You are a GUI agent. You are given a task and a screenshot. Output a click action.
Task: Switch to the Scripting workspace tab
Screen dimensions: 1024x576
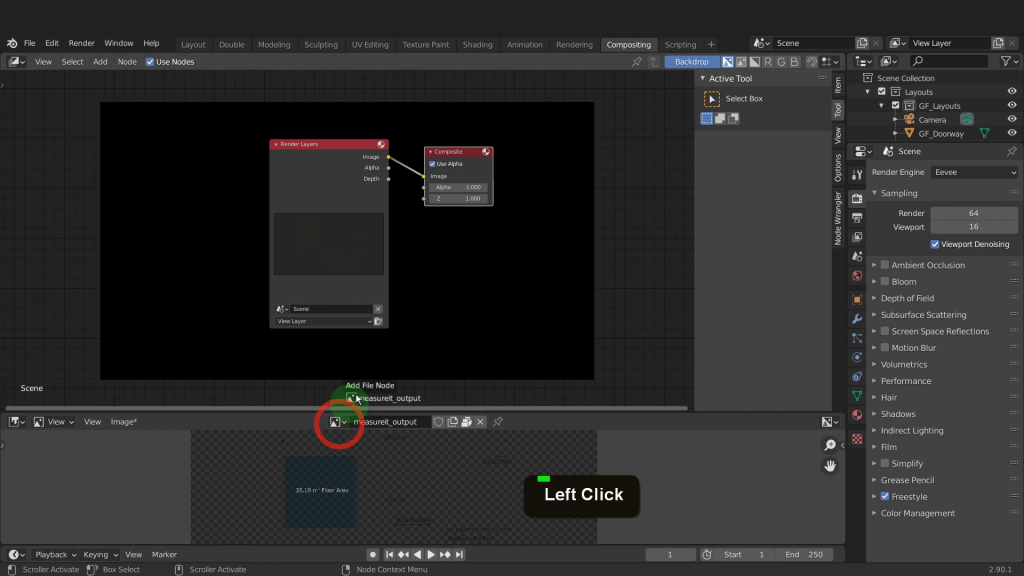point(680,45)
